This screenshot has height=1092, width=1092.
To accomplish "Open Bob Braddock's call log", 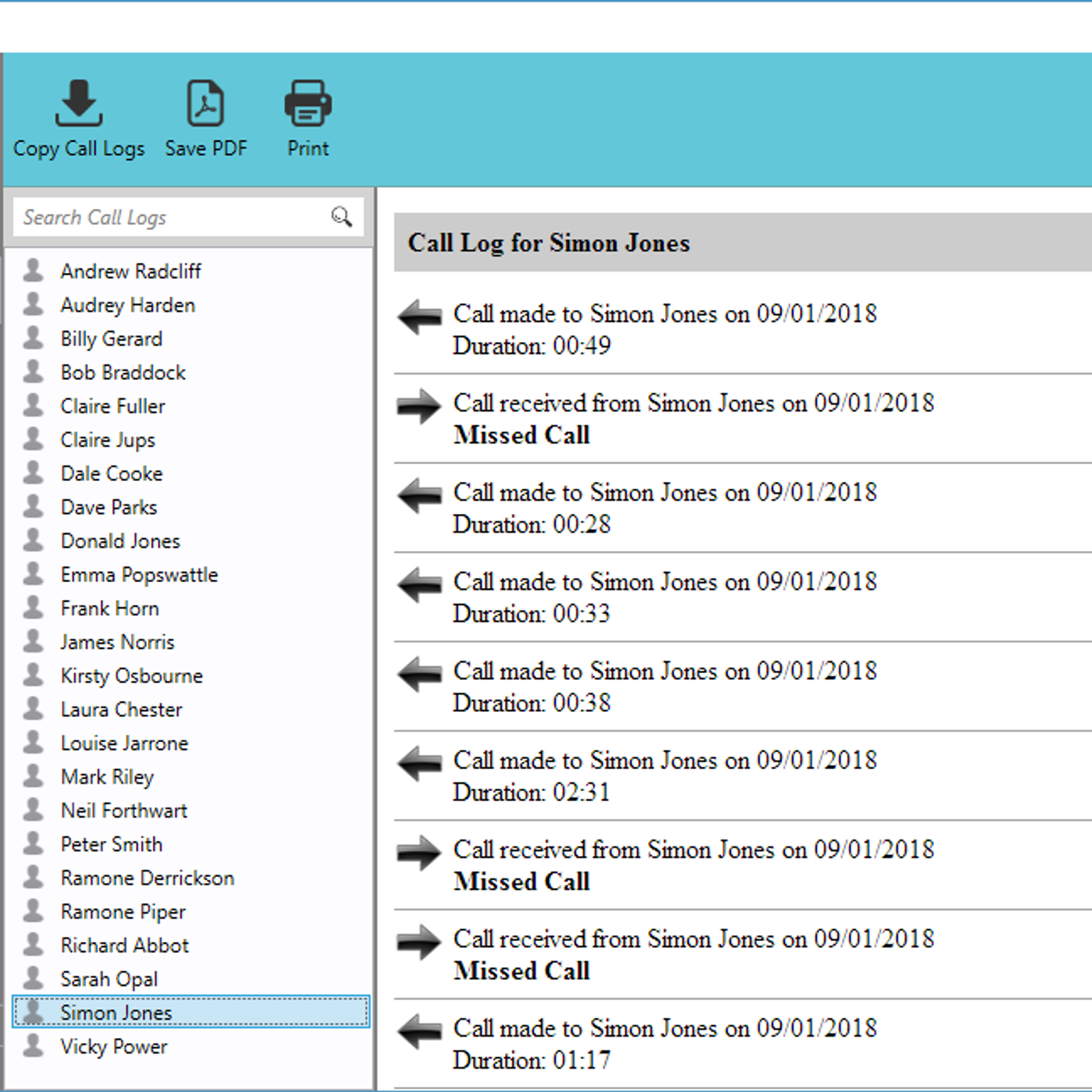I will tap(123, 373).
